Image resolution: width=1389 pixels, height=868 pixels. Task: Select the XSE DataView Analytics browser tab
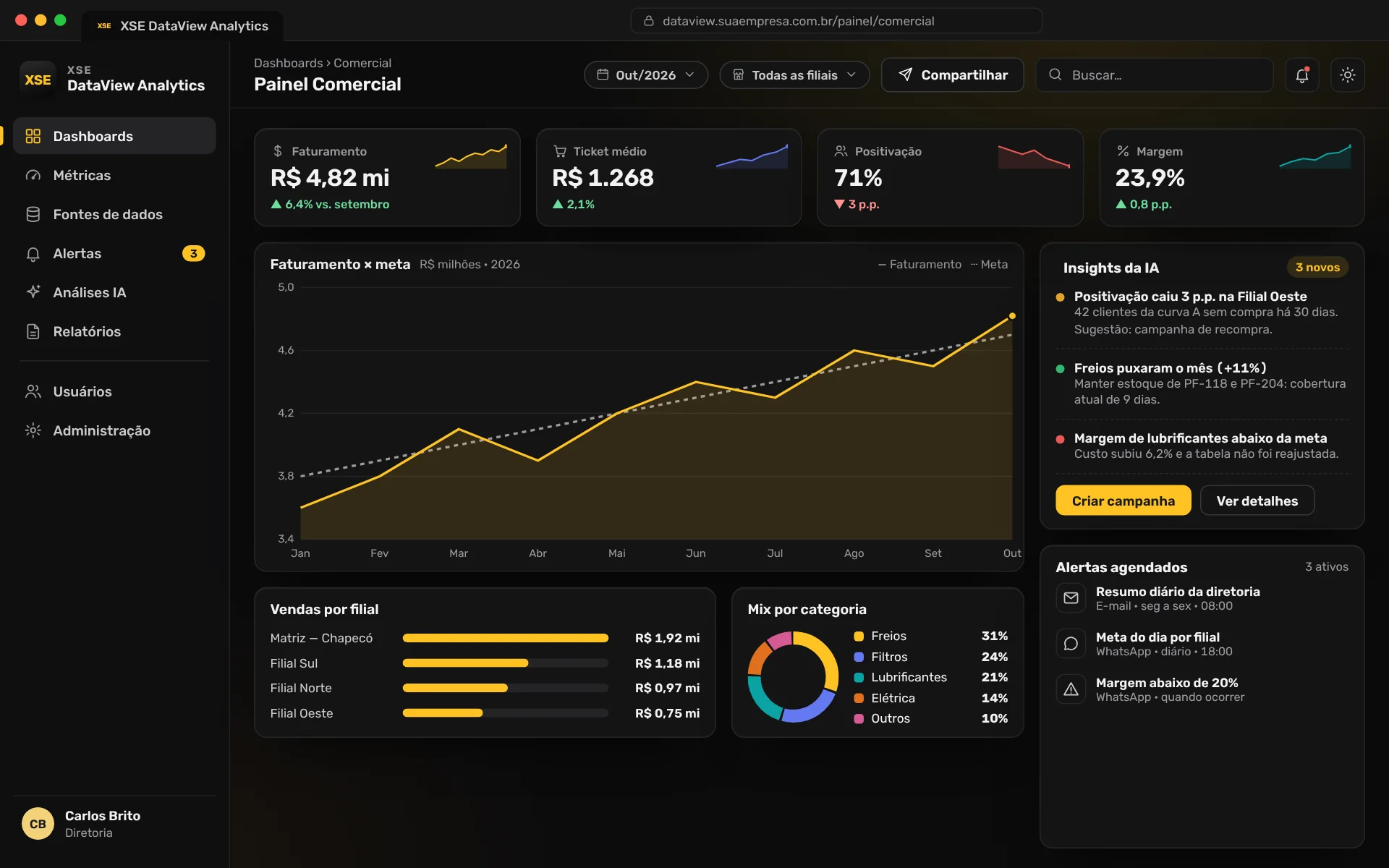point(182,26)
